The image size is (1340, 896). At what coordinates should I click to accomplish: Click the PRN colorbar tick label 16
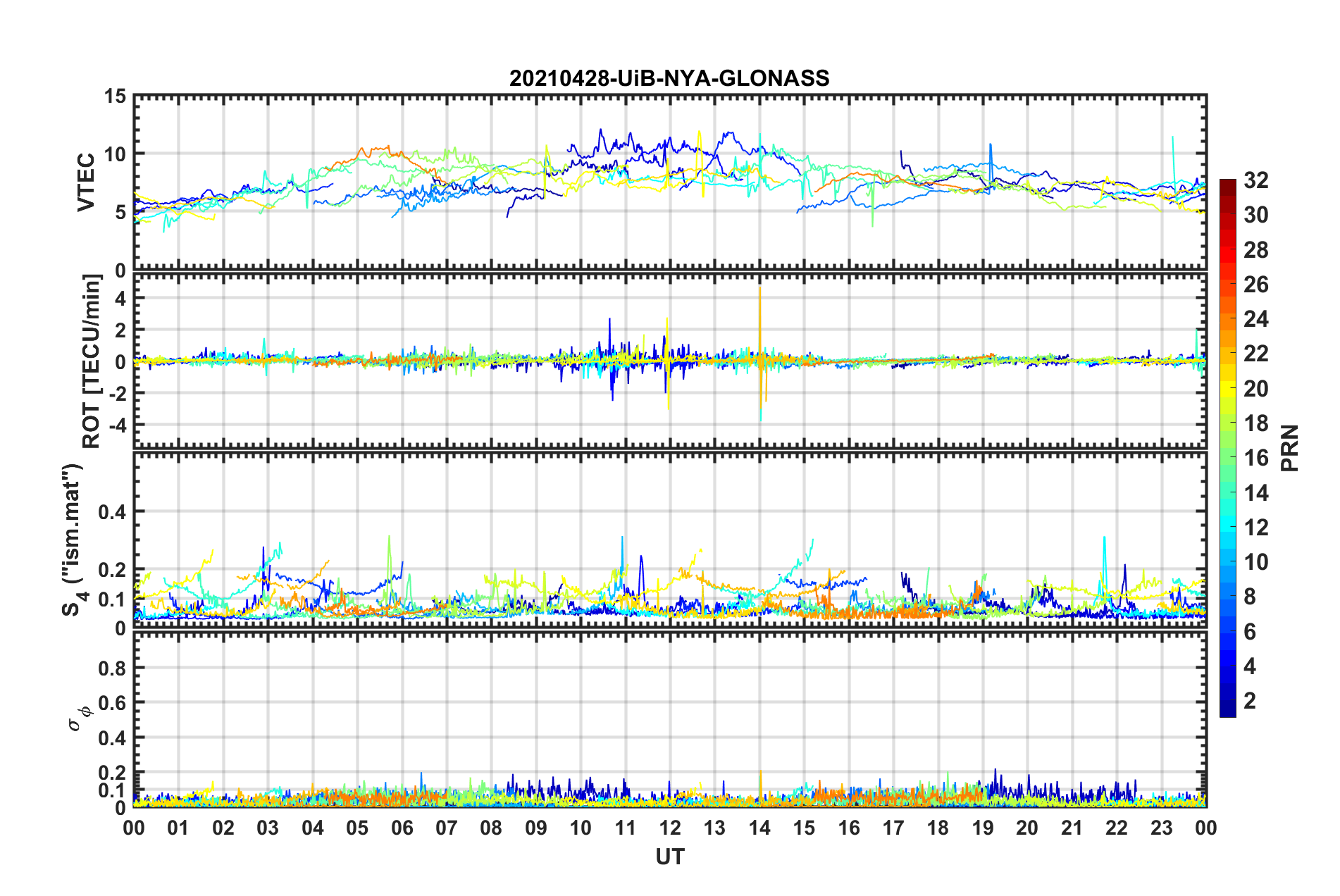[1256, 458]
